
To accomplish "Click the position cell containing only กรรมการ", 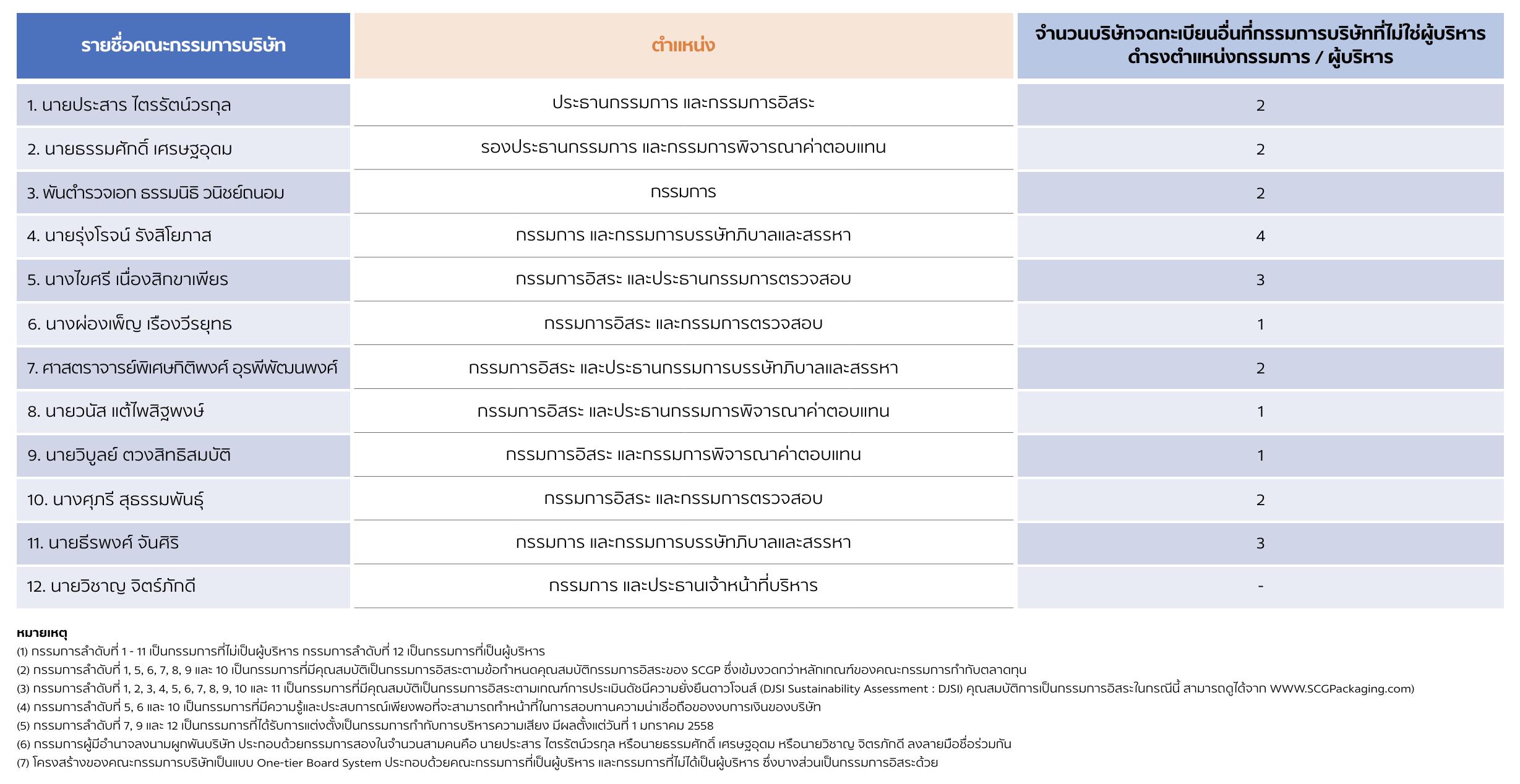I will pyautogui.click(x=683, y=192).
